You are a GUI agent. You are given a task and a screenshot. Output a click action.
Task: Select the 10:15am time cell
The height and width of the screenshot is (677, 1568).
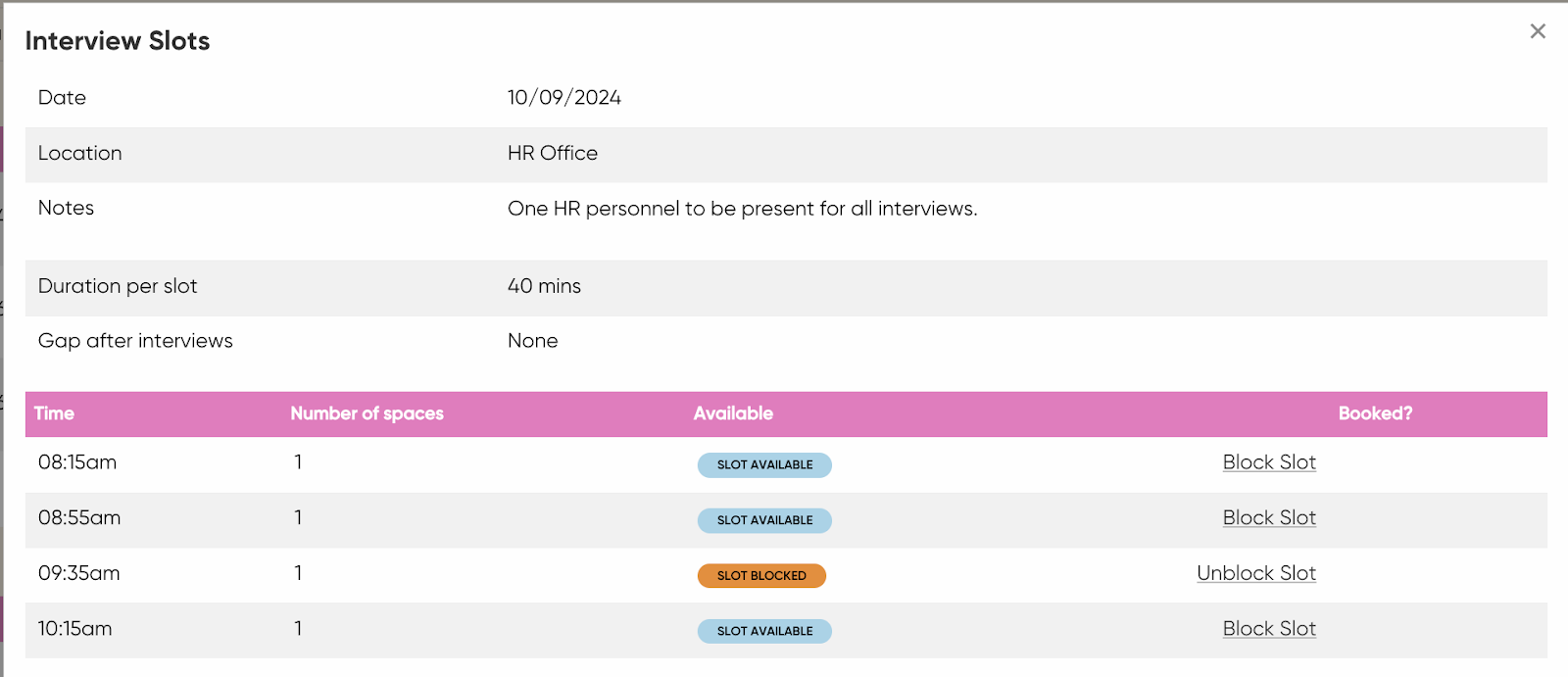tap(75, 629)
